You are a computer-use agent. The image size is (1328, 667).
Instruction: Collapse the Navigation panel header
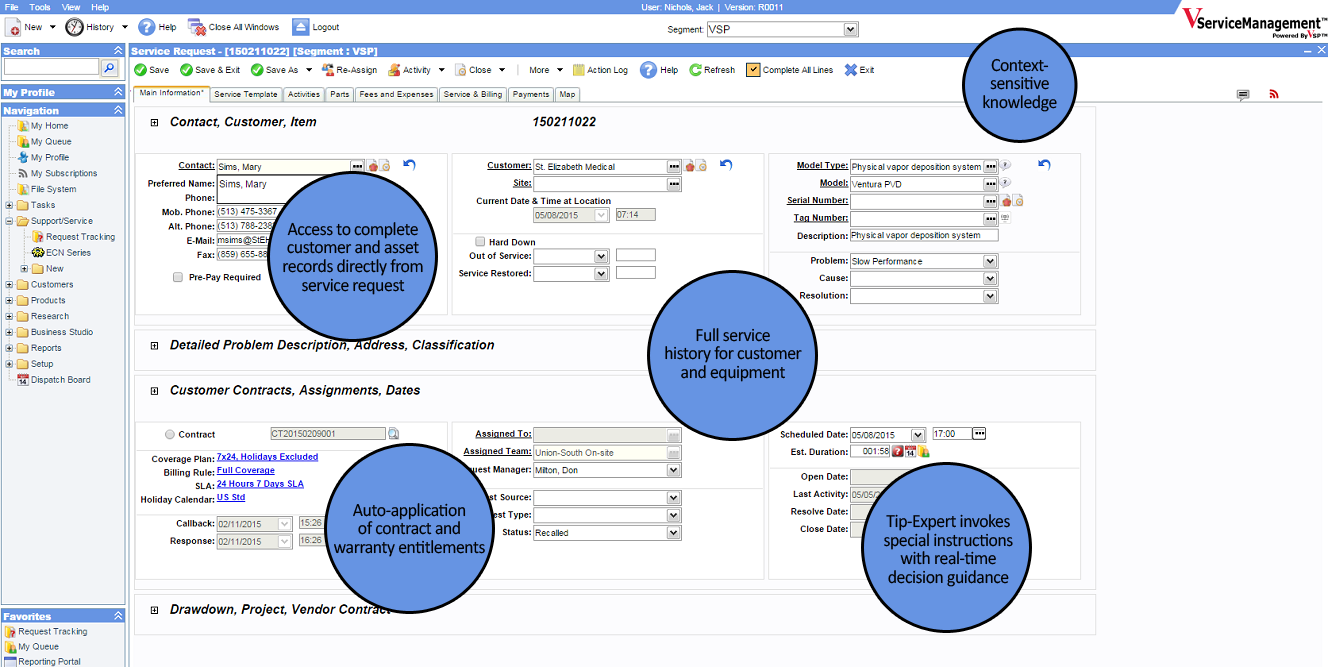118,110
